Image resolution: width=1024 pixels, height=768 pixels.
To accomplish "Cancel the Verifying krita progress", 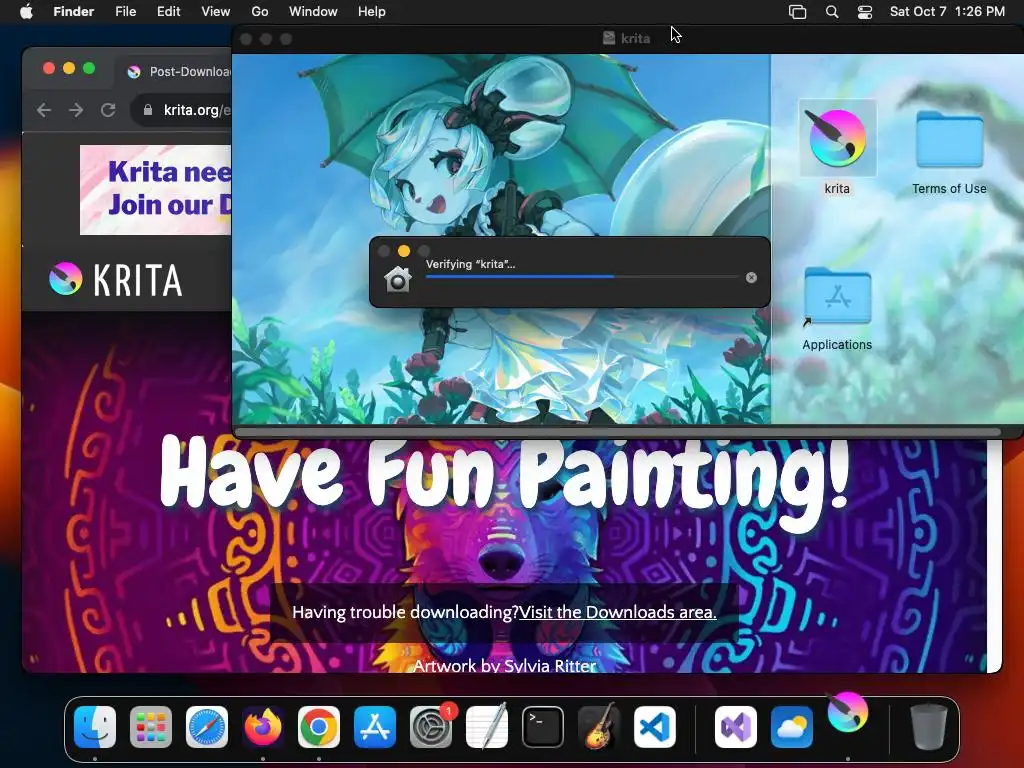I will 752,278.
